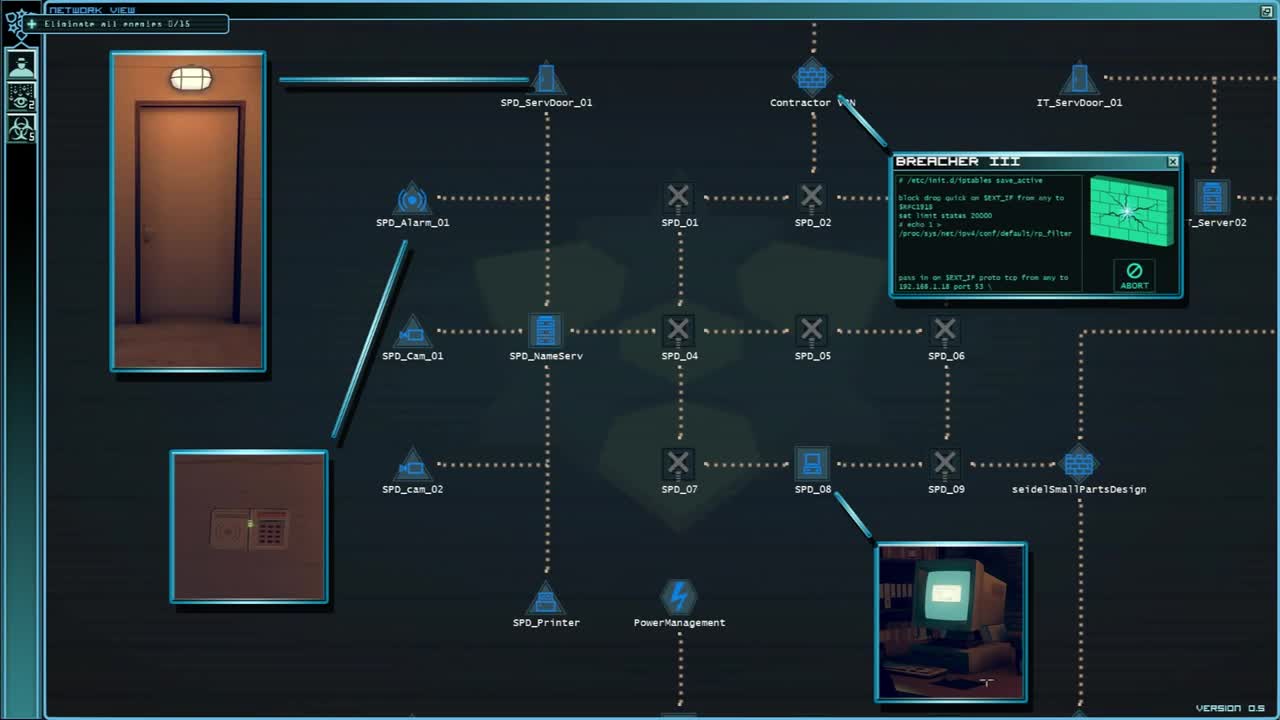Viewport: 1280px width, 720px height.
Task: Click the Contractor VPN firewall node
Action: (812, 77)
